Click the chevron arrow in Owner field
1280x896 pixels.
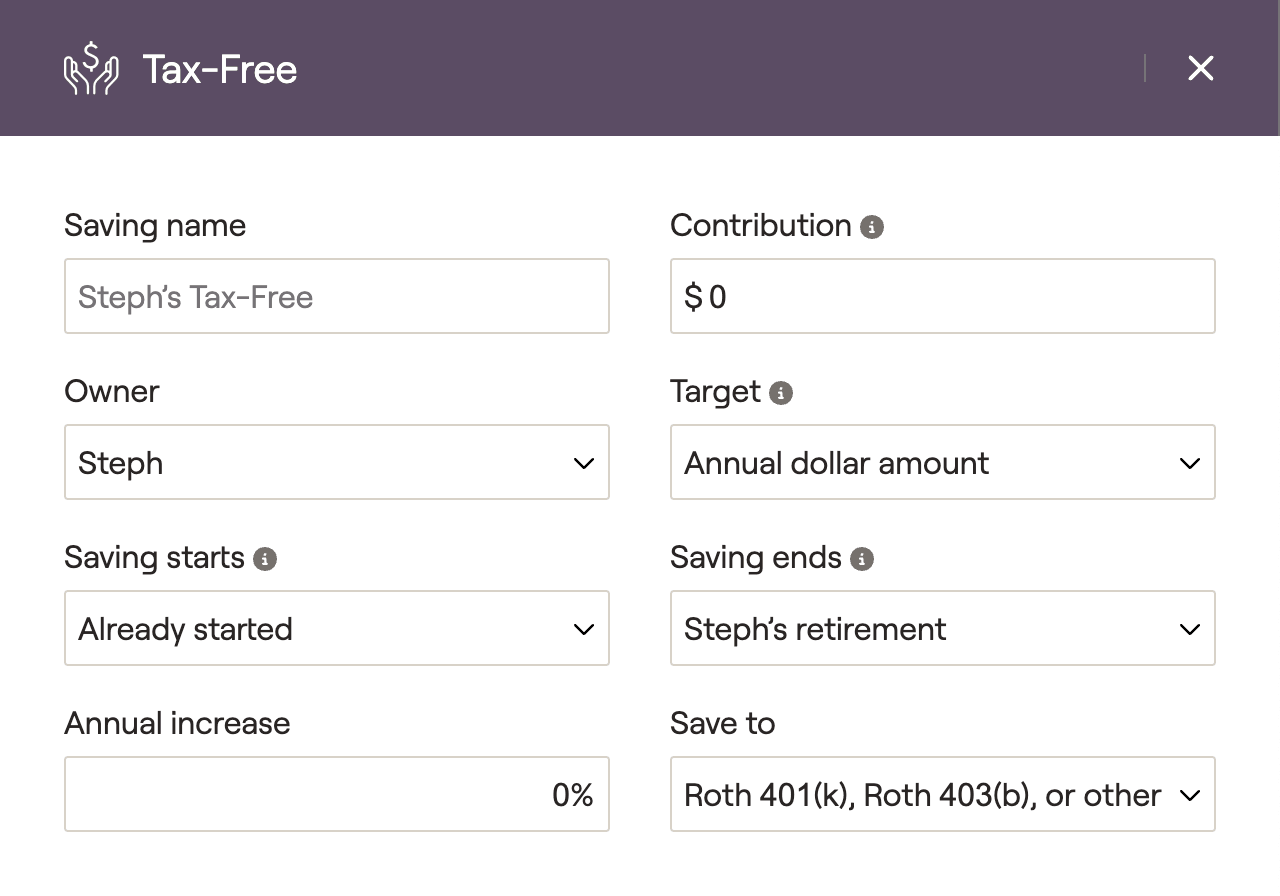[x=584, y=463]
